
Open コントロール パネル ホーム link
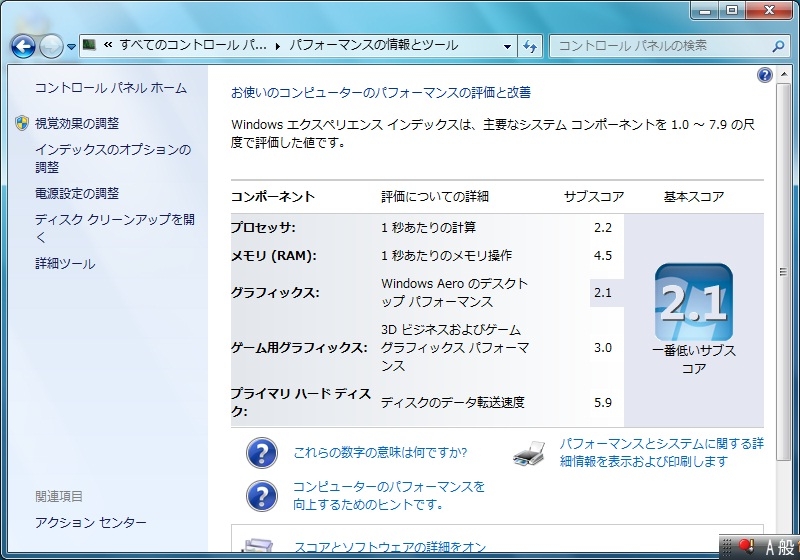111,88
